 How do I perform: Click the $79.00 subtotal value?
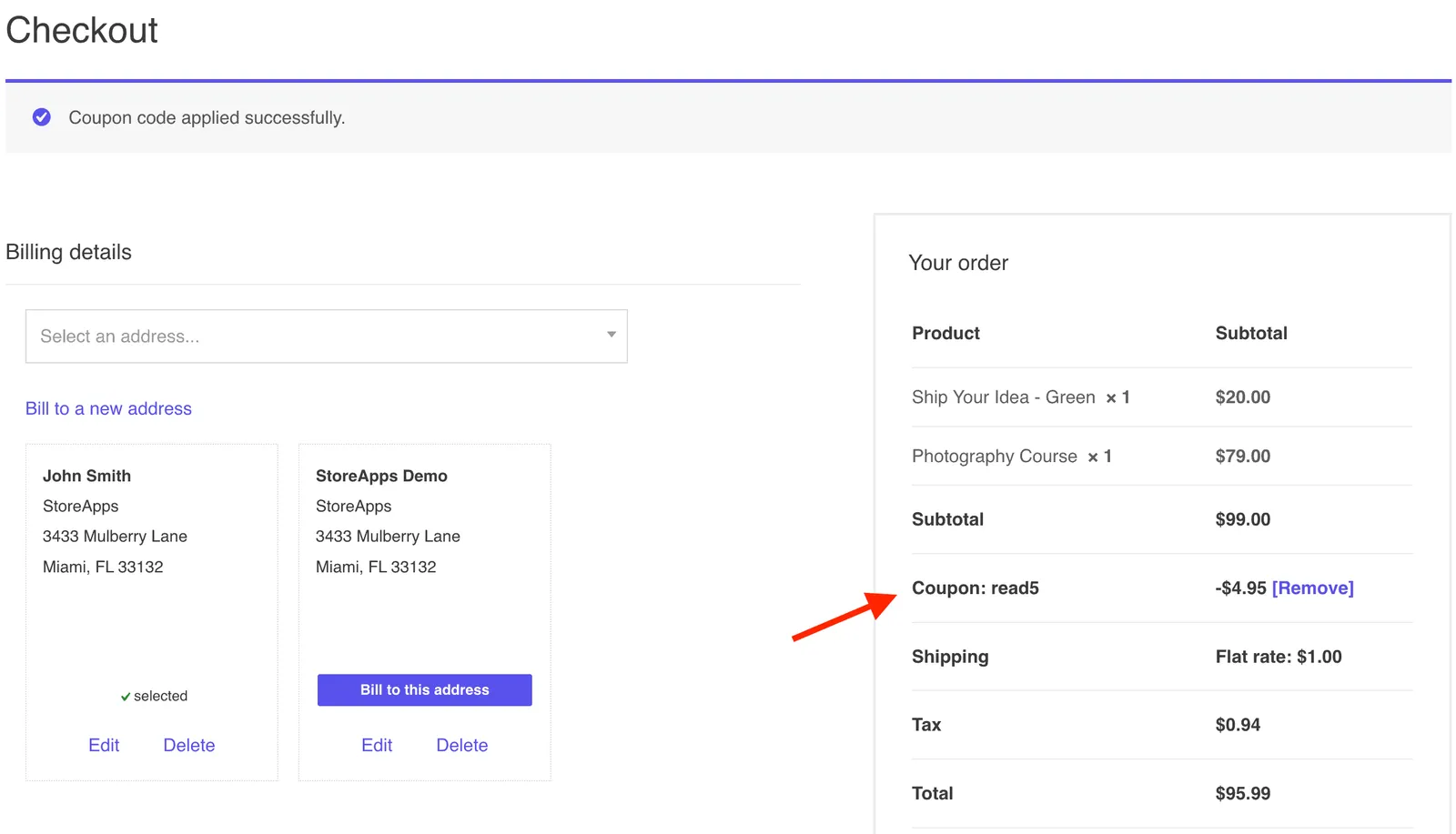click(x=1243, y=457)
